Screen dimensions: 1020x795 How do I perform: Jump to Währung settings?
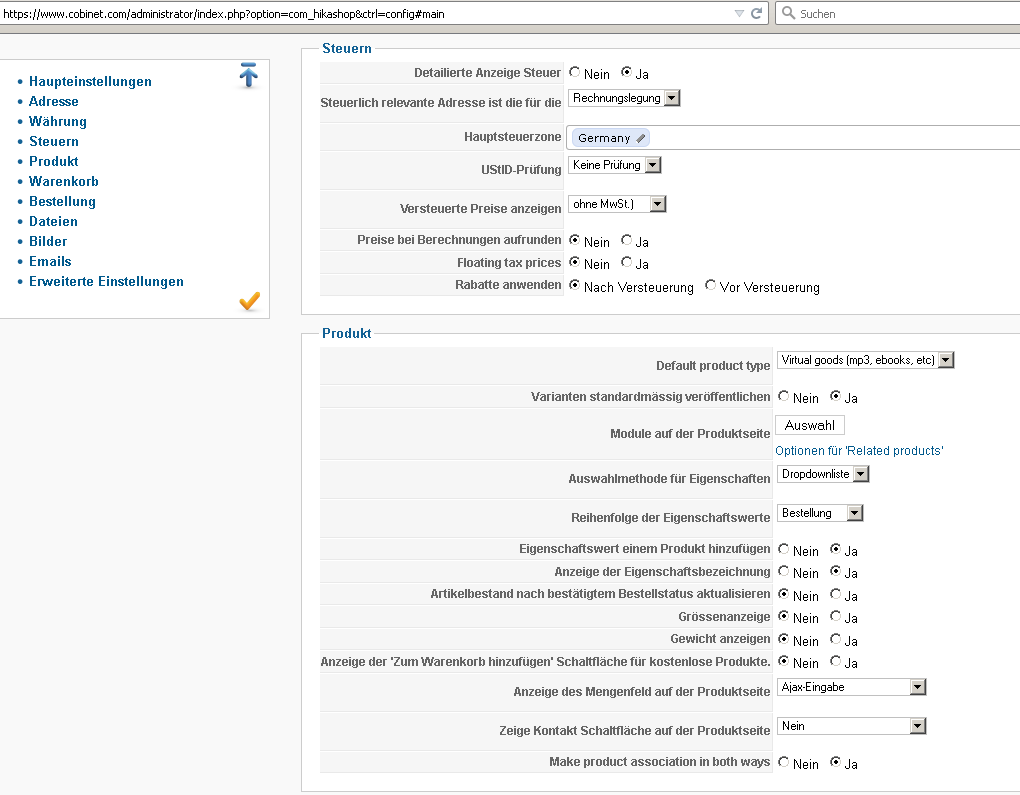click(x=57, y=122)
